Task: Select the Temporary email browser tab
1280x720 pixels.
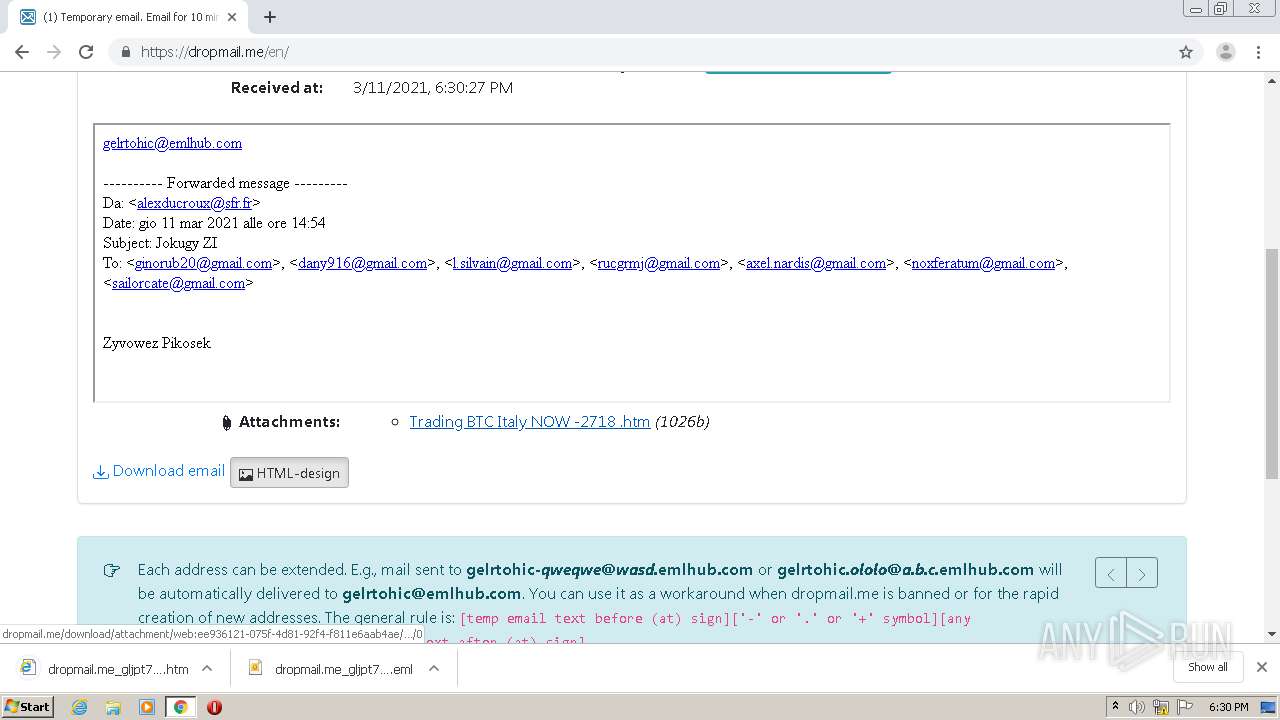Action: pos(130,17)
